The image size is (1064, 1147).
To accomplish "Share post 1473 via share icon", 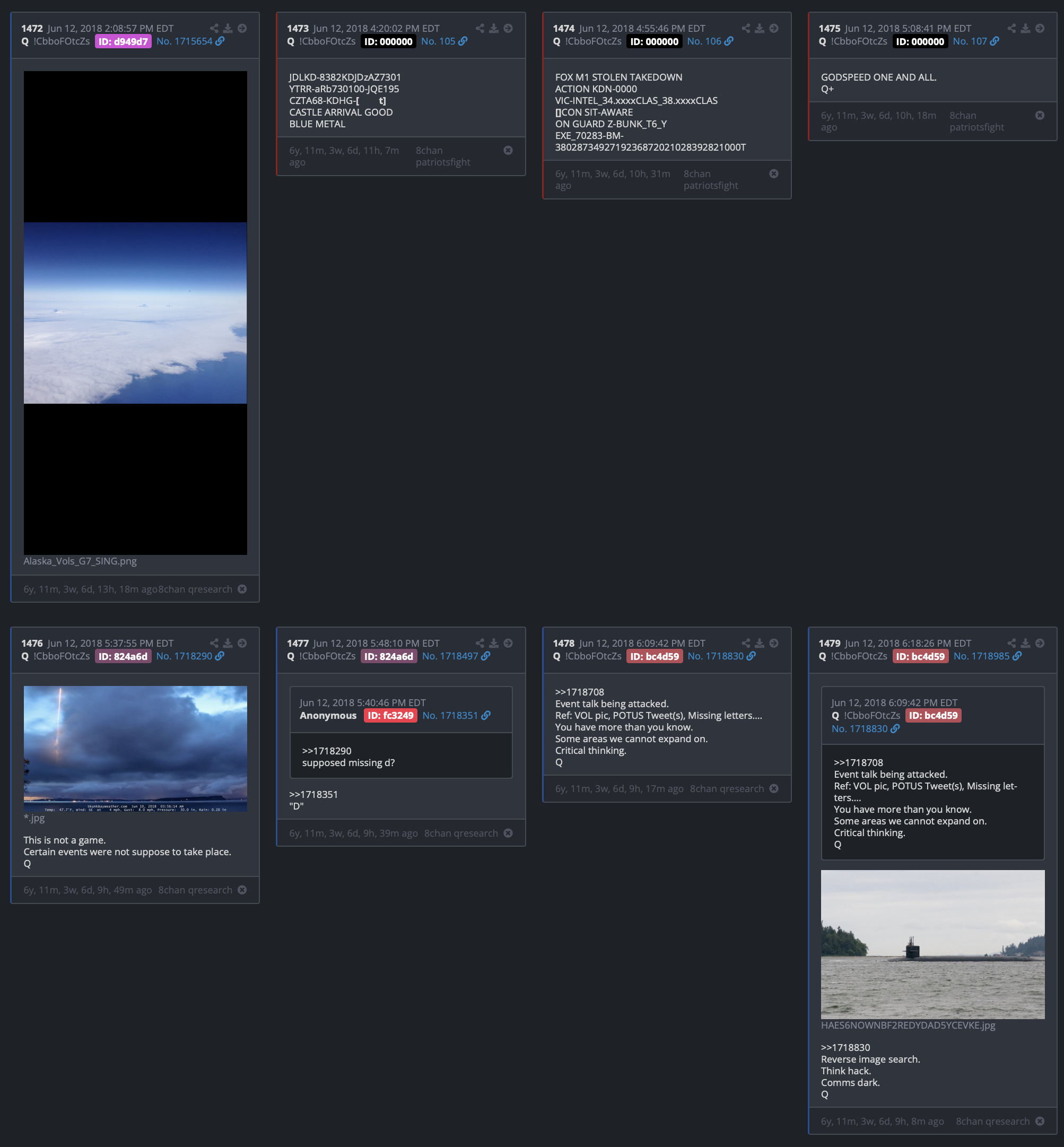I will pos(480,28).
